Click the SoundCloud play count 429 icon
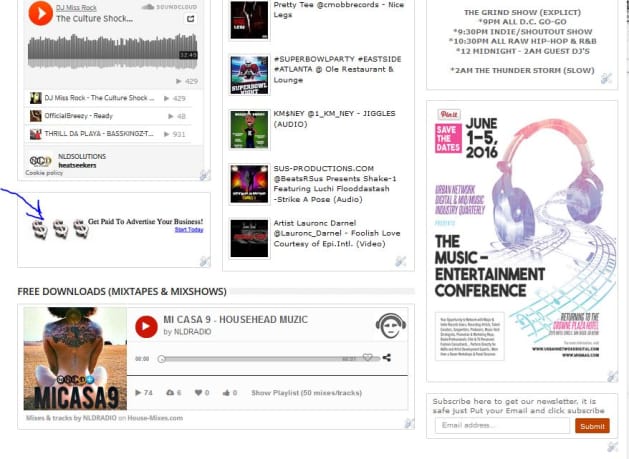The height and width of the screenshot is (459, 629). point(179,81)
